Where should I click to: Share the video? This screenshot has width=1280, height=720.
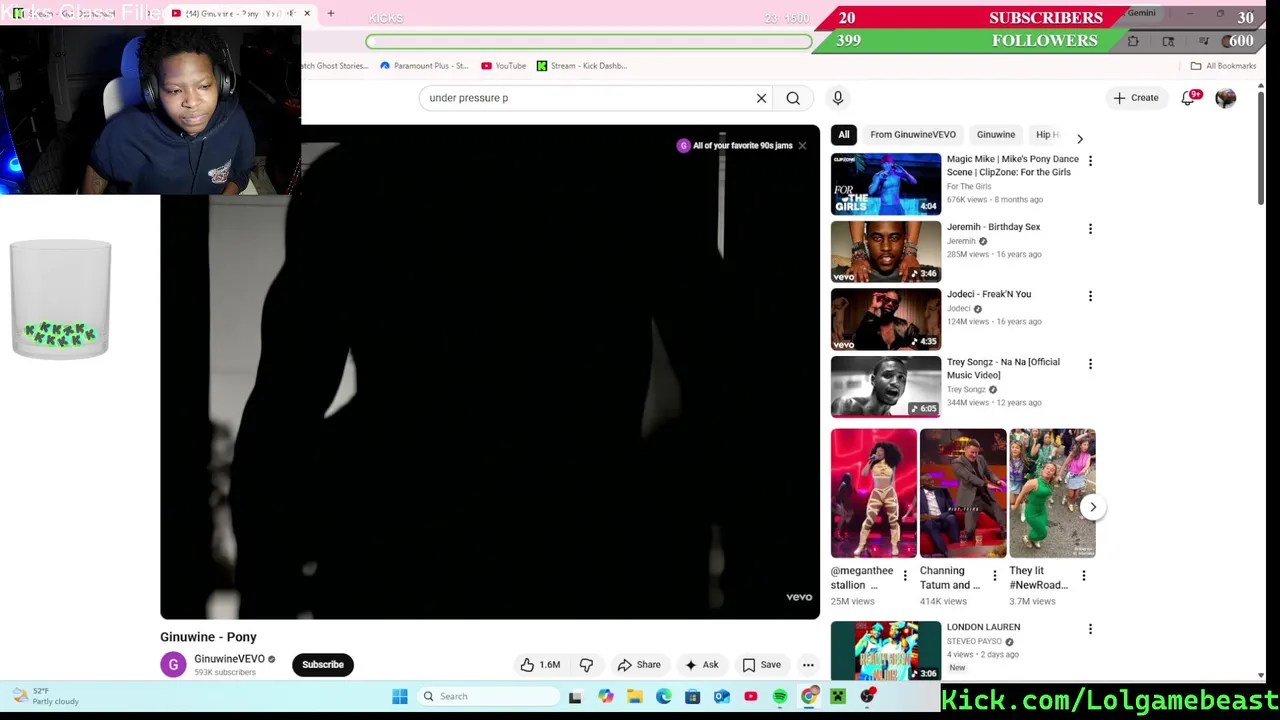(x=639, y=665)
